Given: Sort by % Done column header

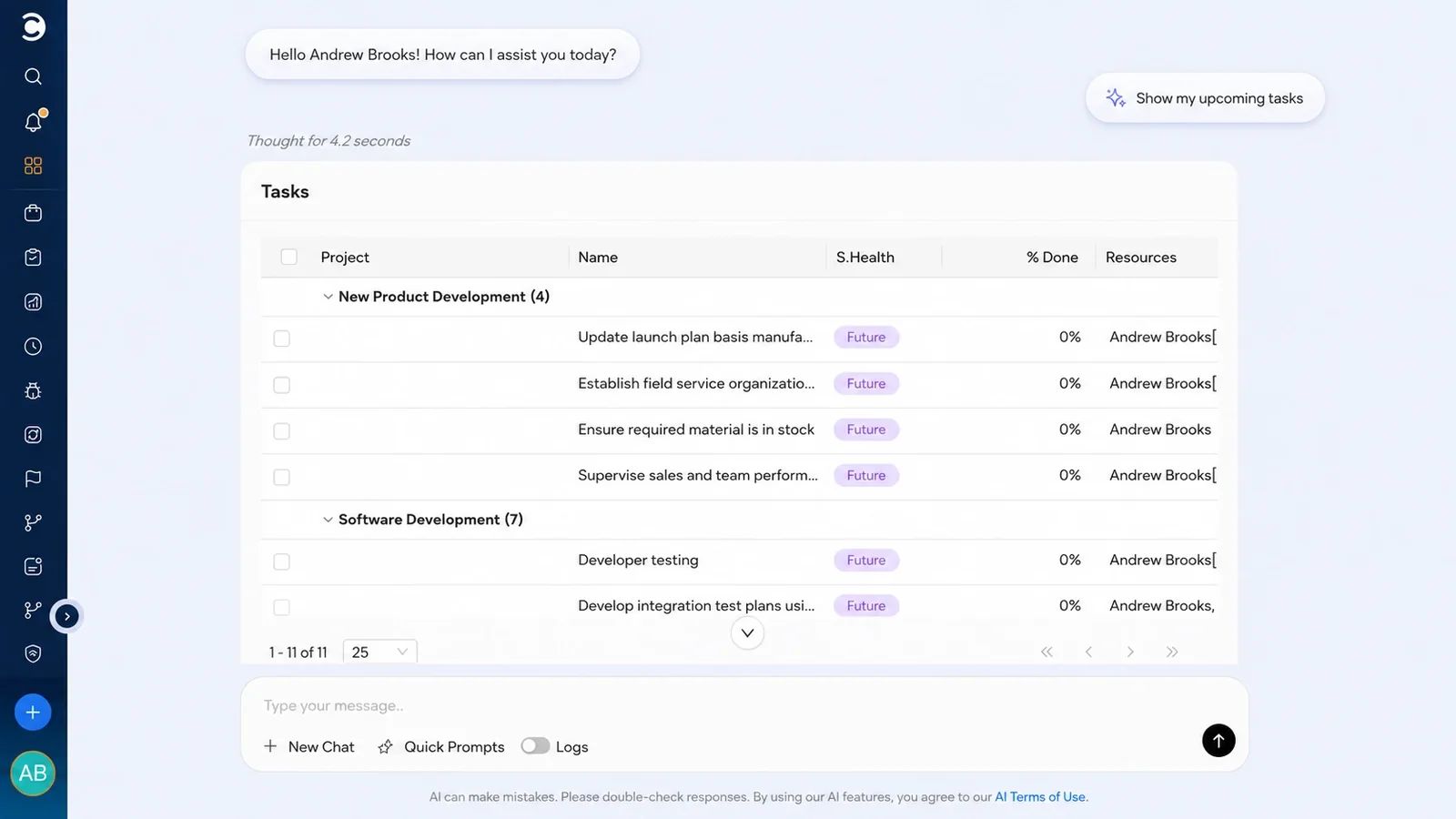Looking at the screenshot, I should [x=1052, y=258].
